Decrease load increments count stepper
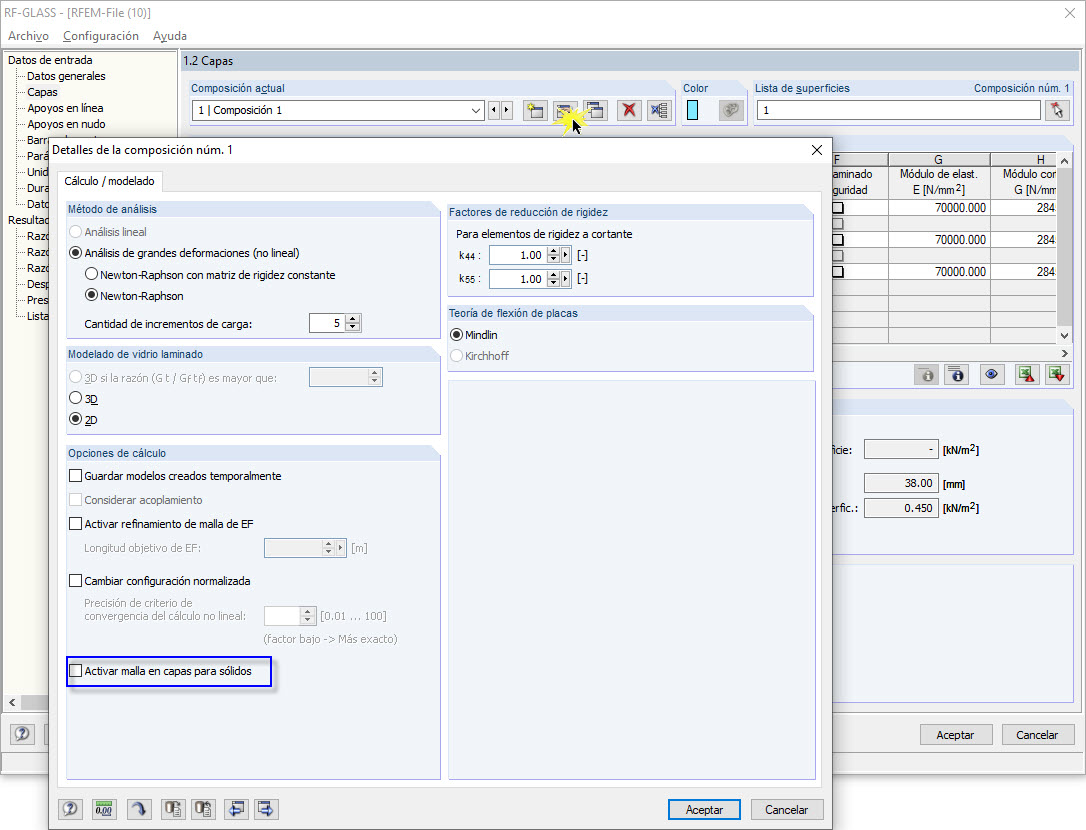This screenshot has width=1086, height=830. point(353,327)
